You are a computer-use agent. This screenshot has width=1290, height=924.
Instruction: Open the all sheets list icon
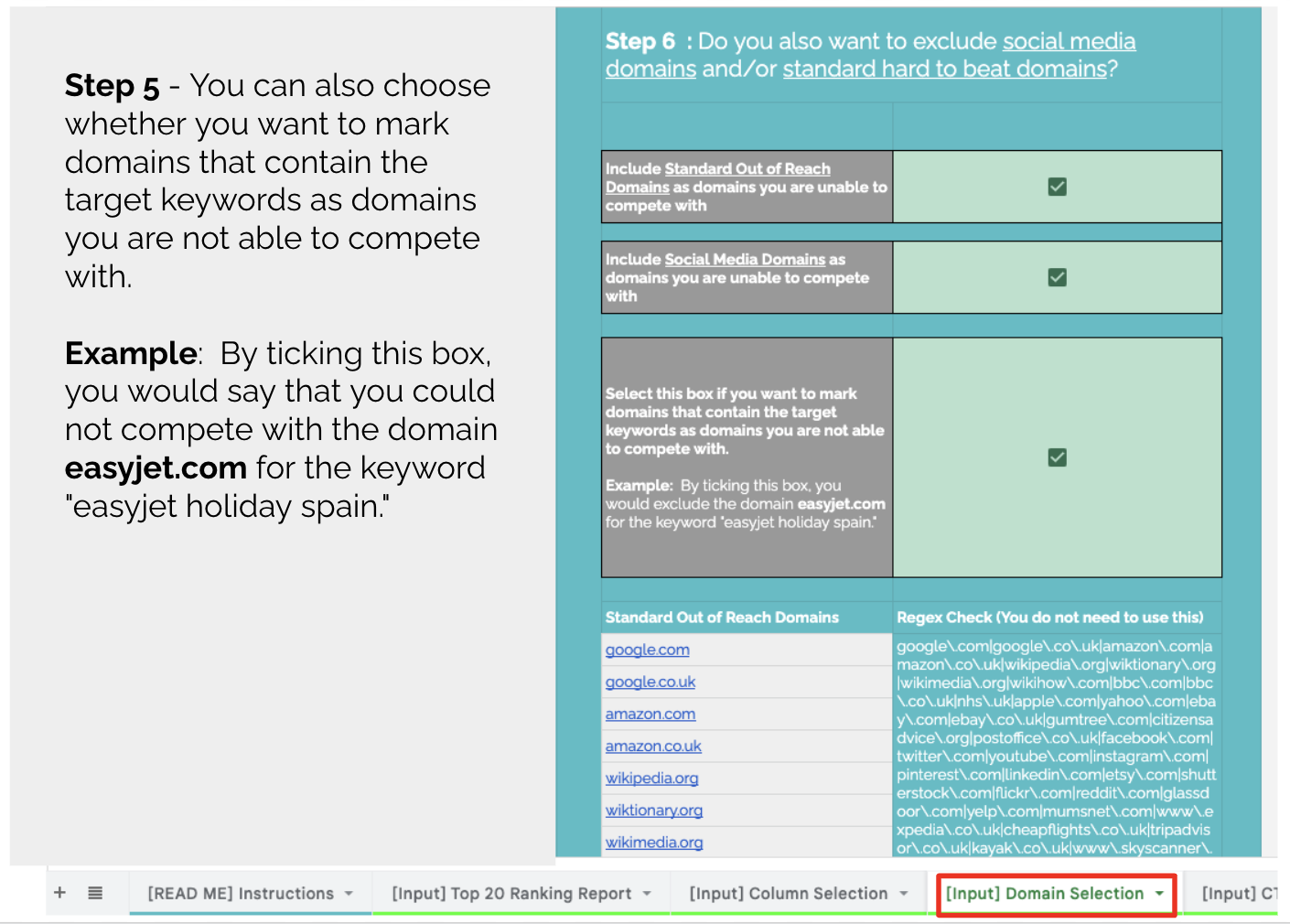click(x=95, y=893)
